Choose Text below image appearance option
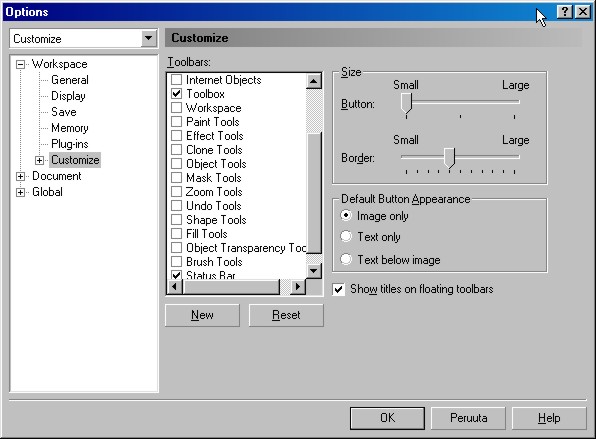The width and height of the screenshot is (596, 439). [x=346, y=260]
